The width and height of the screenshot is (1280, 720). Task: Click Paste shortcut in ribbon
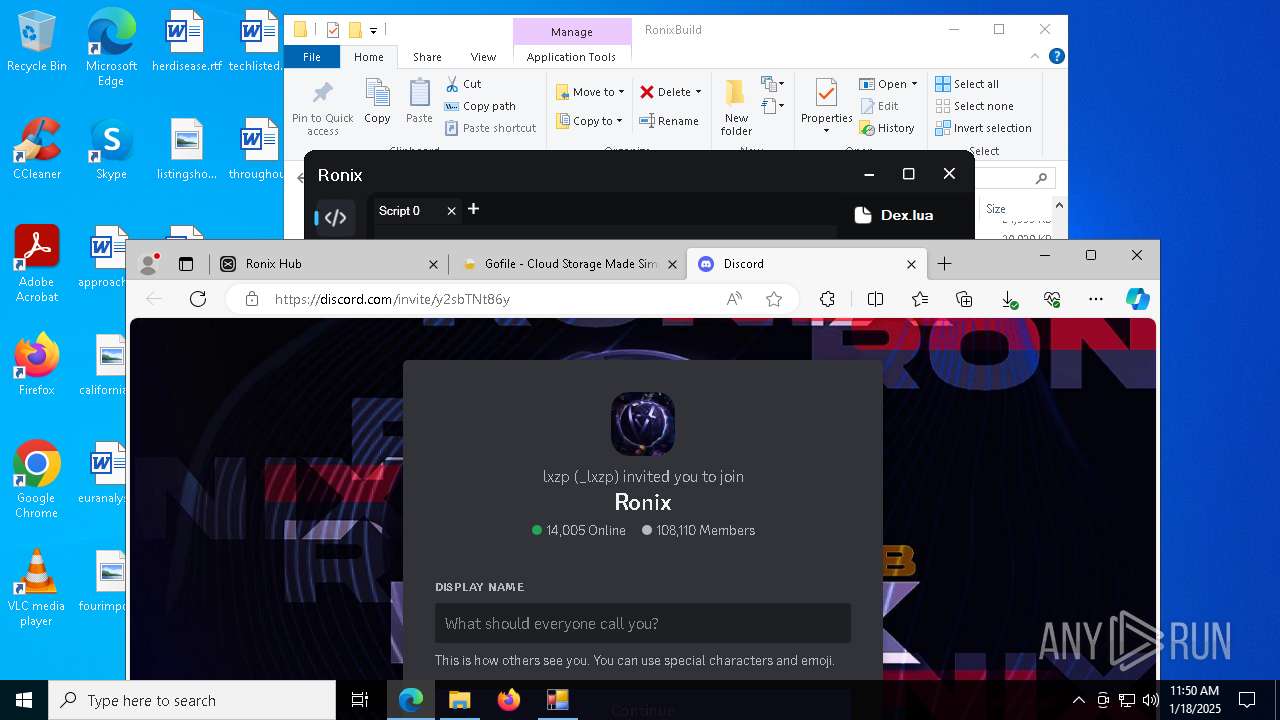point(491,128)
